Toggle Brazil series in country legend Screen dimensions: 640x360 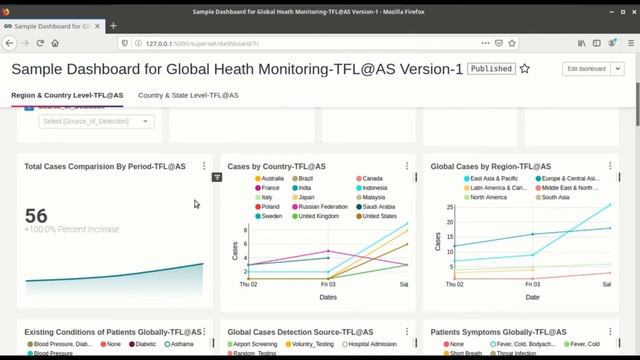click(x=302, y=178)
